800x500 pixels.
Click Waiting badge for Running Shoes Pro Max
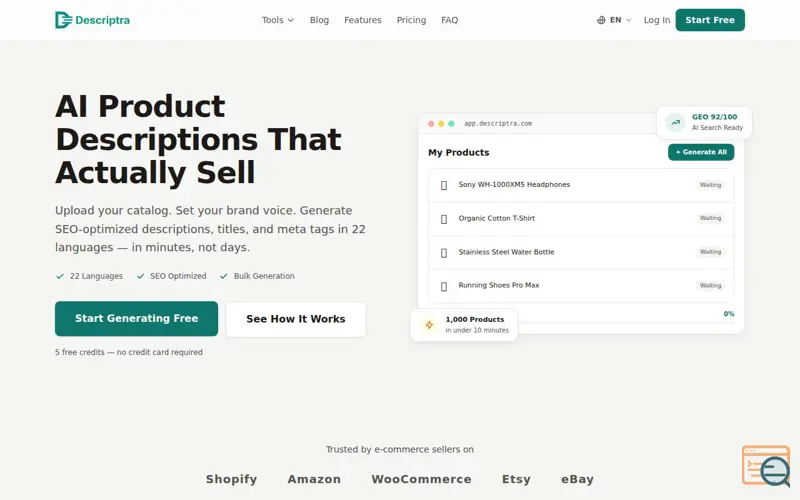coord(710,285)
